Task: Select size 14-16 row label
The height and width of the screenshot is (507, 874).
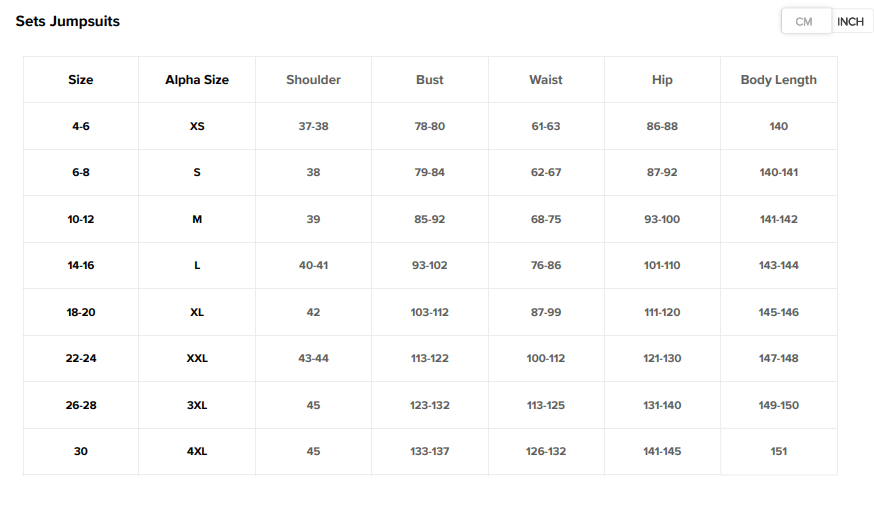Action: point(81,265)
